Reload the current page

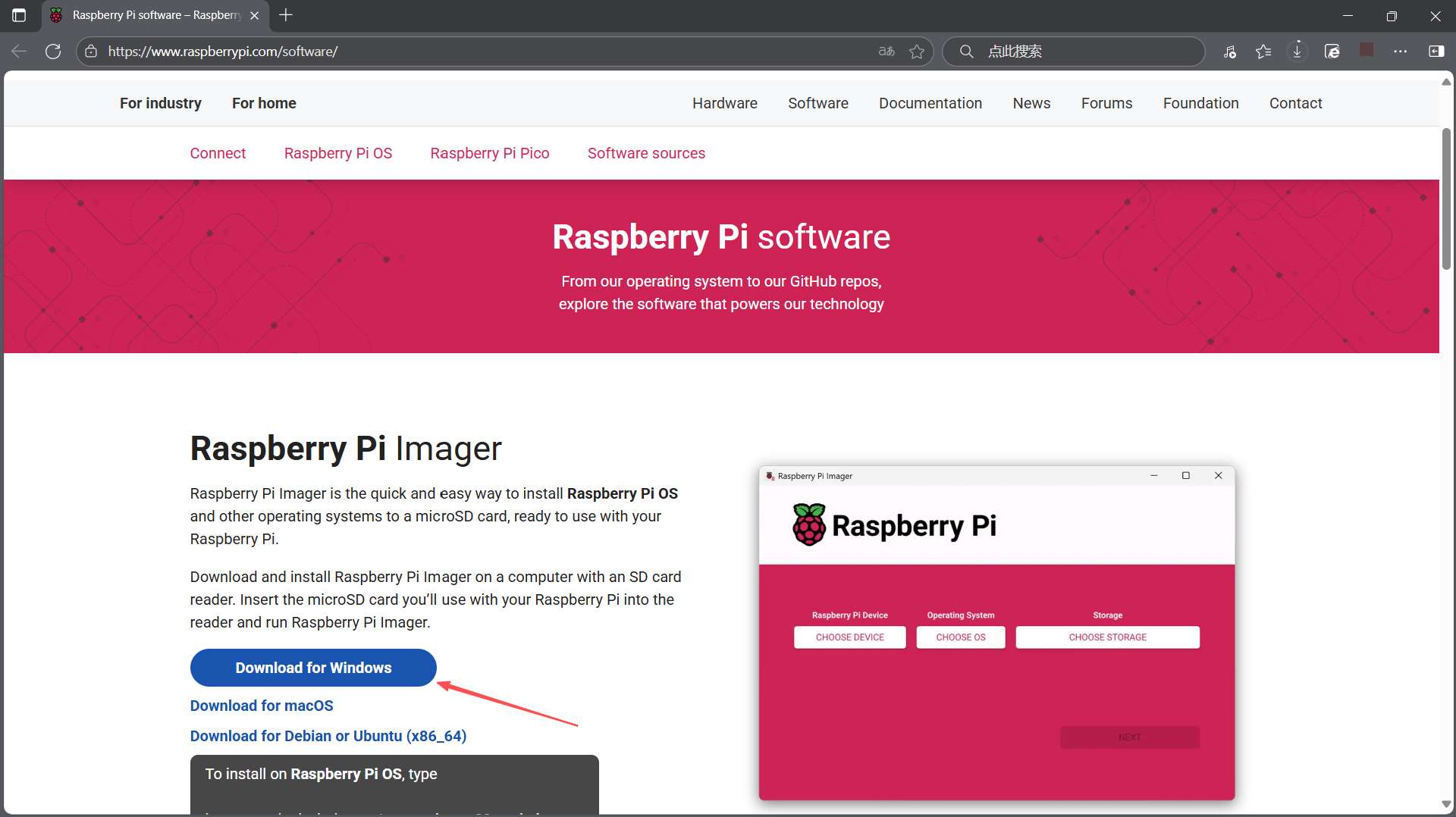pos(53,52)
